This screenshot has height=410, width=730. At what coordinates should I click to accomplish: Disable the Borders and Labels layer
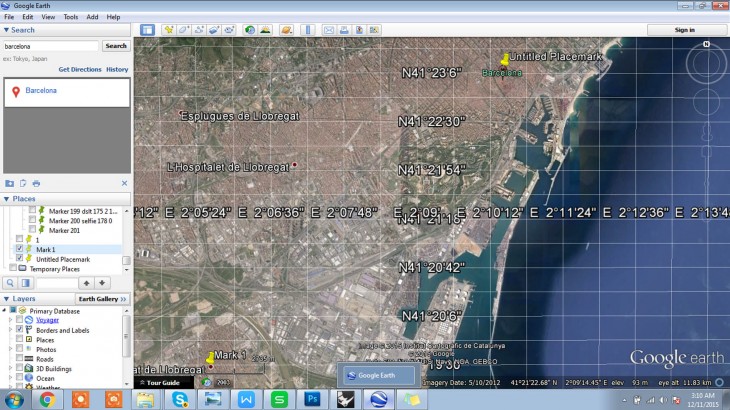pyautogui.click(x=20, y=329)
